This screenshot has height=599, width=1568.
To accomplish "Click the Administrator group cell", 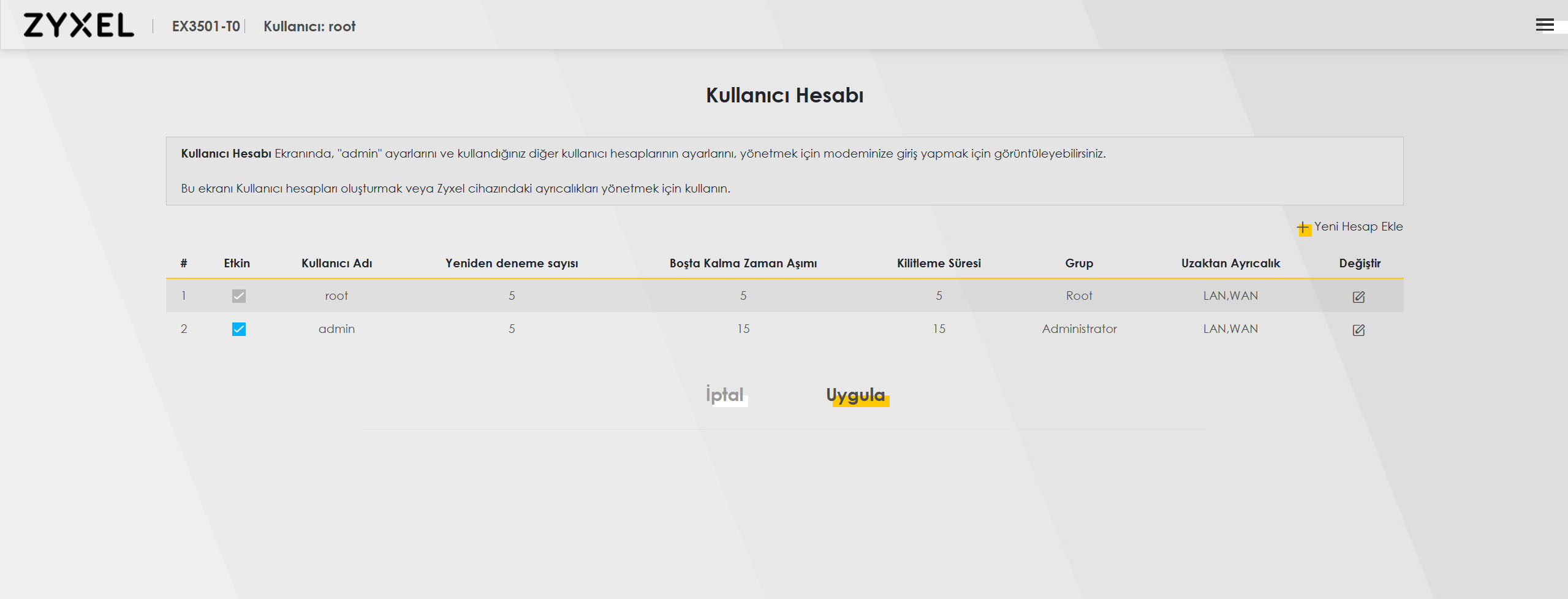I will pos(1079,329).
